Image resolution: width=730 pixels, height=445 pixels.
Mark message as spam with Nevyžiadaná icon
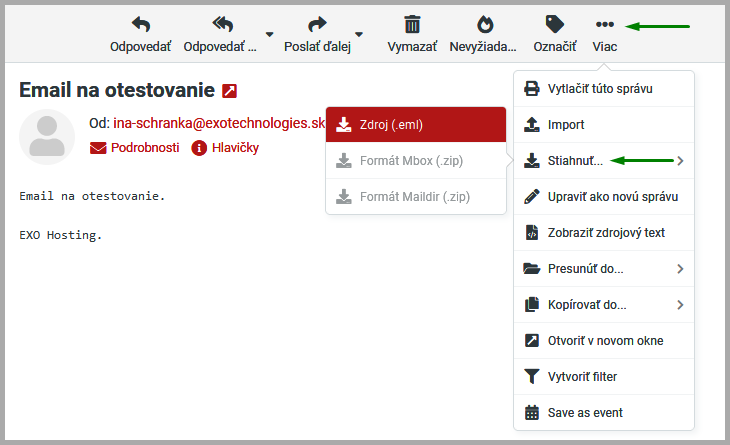[x=483, y=25]
